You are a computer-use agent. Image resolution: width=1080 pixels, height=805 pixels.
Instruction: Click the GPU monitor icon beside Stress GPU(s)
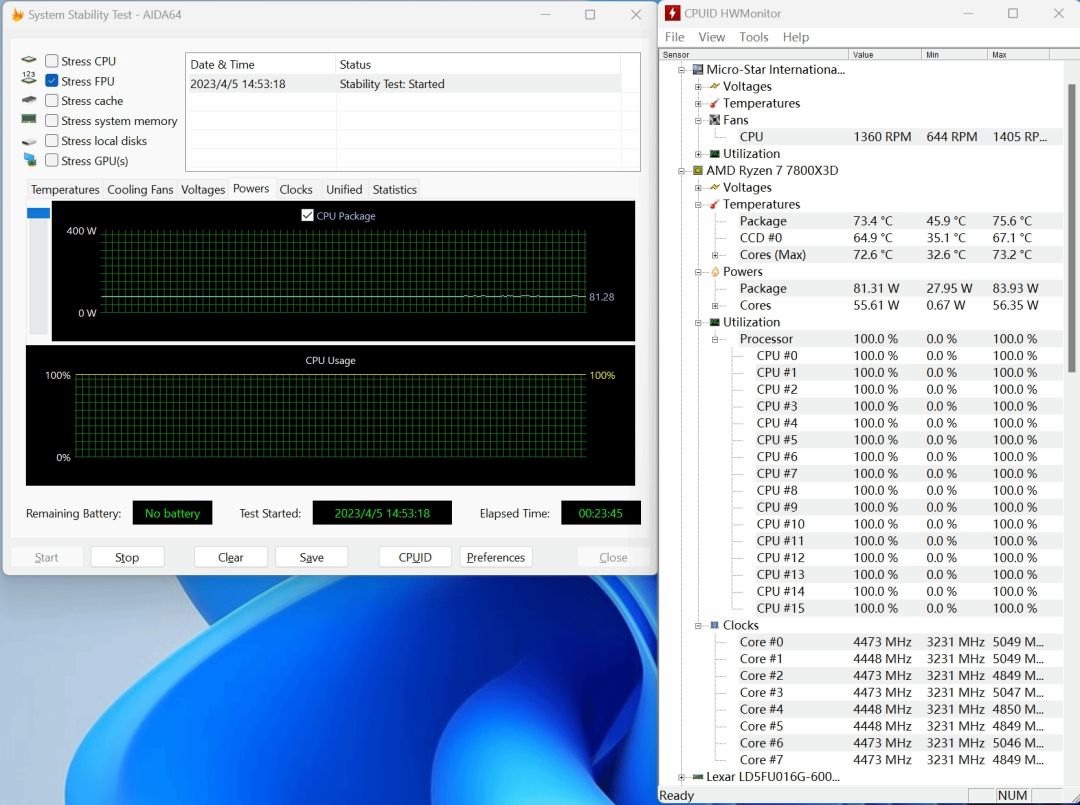tap(29, 160)
